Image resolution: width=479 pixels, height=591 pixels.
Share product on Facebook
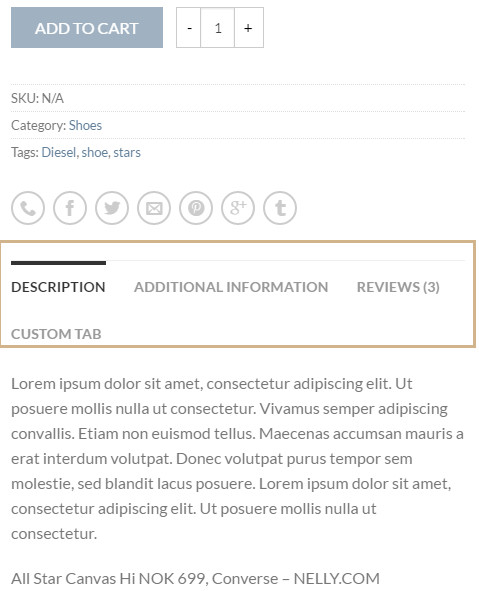click(70, 208)
